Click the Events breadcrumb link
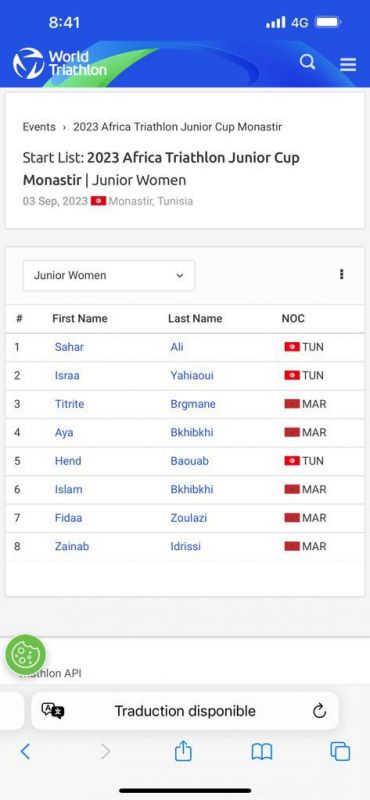This screenshot has width=370, height=800. click(39, 127)
